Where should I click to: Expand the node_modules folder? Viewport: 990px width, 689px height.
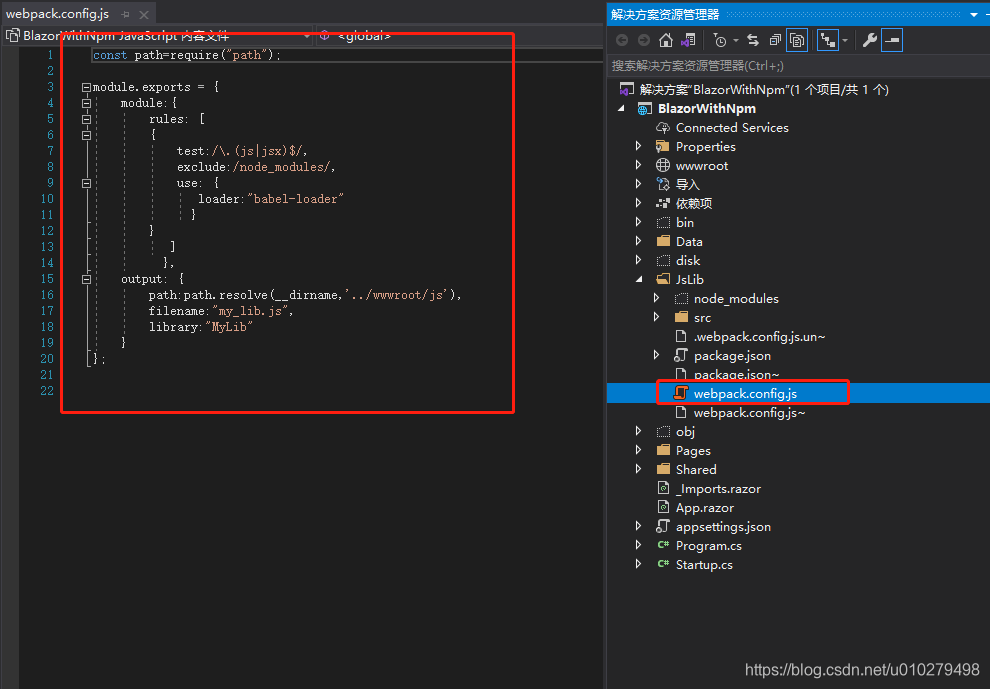[657, 298]
